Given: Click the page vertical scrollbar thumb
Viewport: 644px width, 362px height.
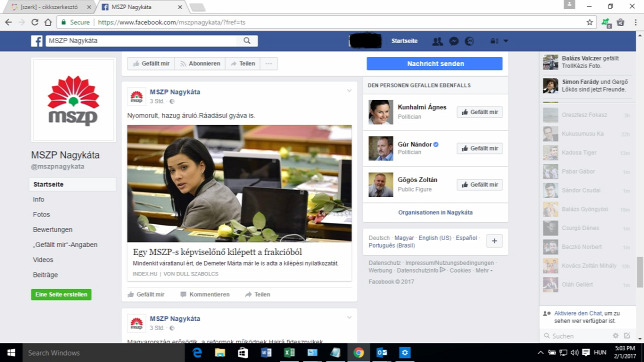Looking at the screenshot, I should [640, 272].
